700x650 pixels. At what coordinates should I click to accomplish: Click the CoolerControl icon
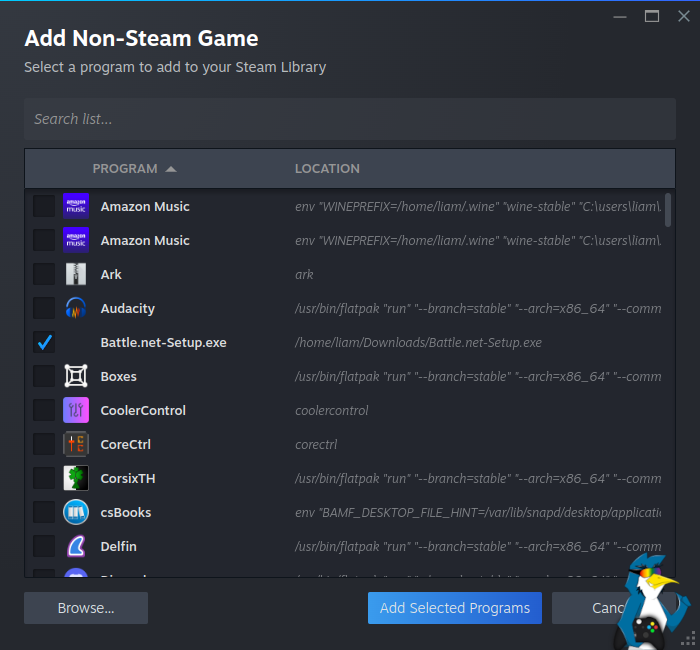click(x=76, y=410)
